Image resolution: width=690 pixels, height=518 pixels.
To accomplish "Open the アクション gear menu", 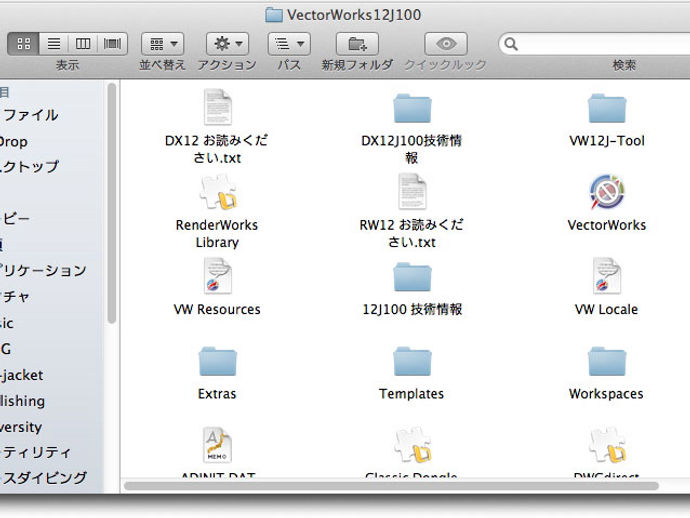I will point(228,44).
